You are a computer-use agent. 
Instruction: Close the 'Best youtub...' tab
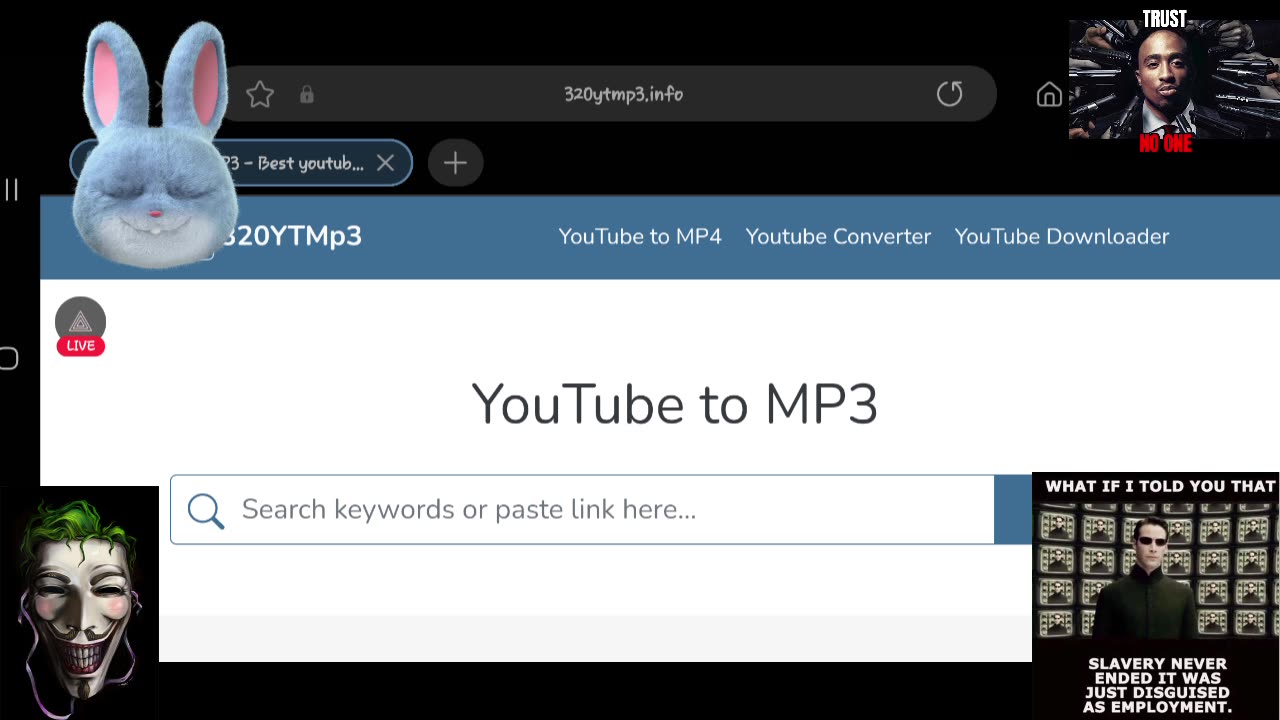pos(385,163)
